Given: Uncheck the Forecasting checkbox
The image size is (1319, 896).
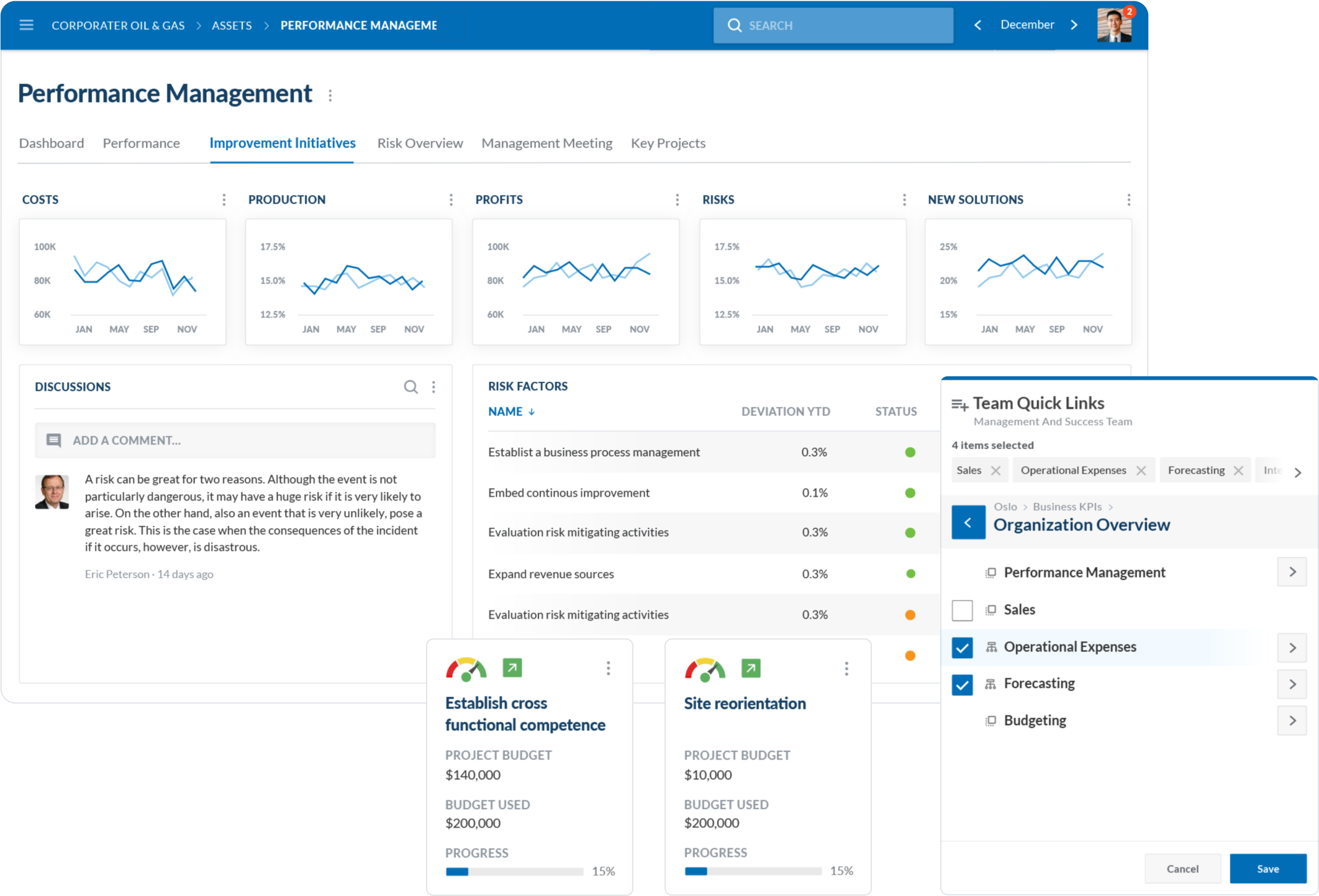Looking at the screenshot, I should pyautogui.click(x=962, y=685).
